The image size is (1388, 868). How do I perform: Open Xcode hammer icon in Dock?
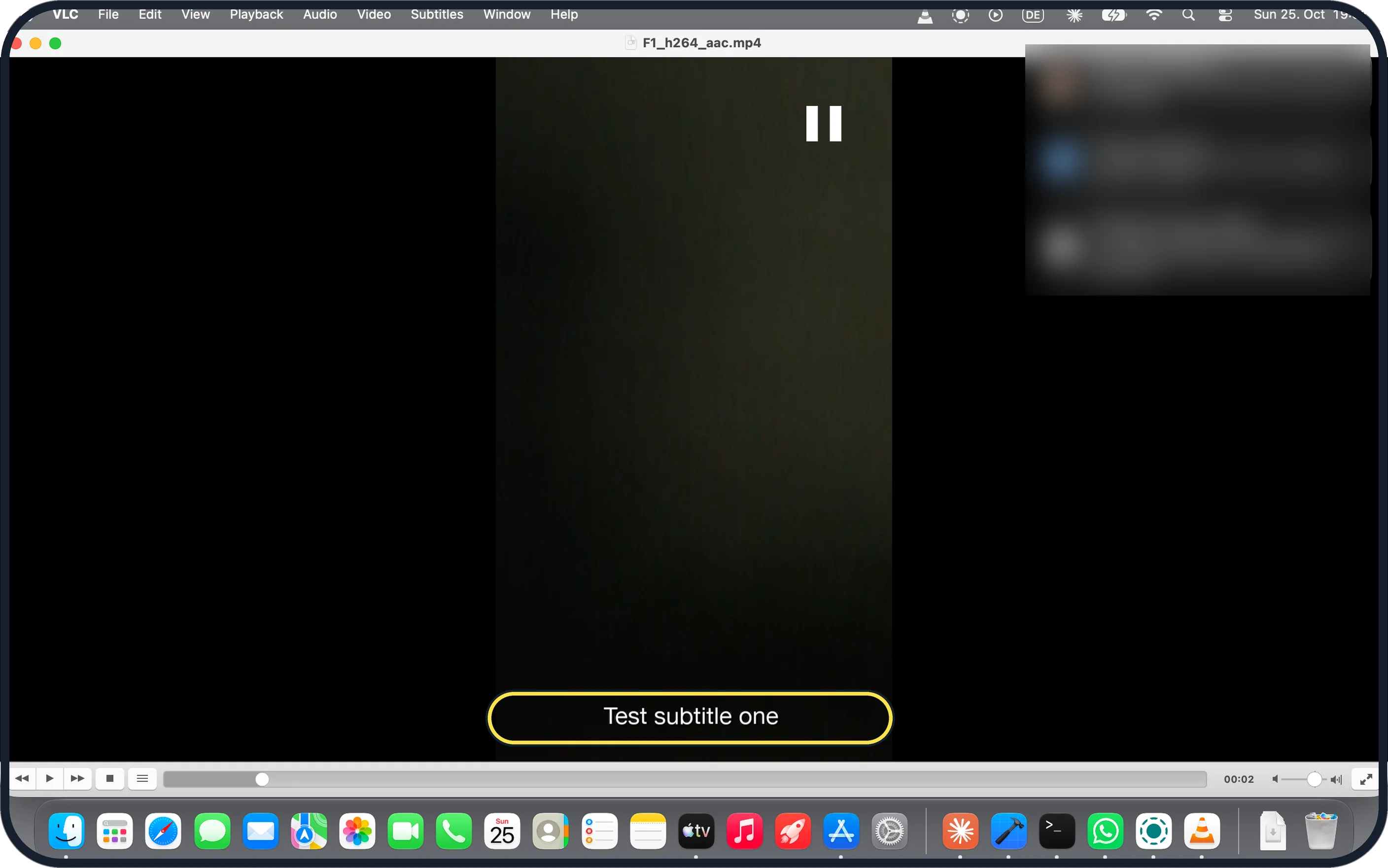[x=1008, y=831]
